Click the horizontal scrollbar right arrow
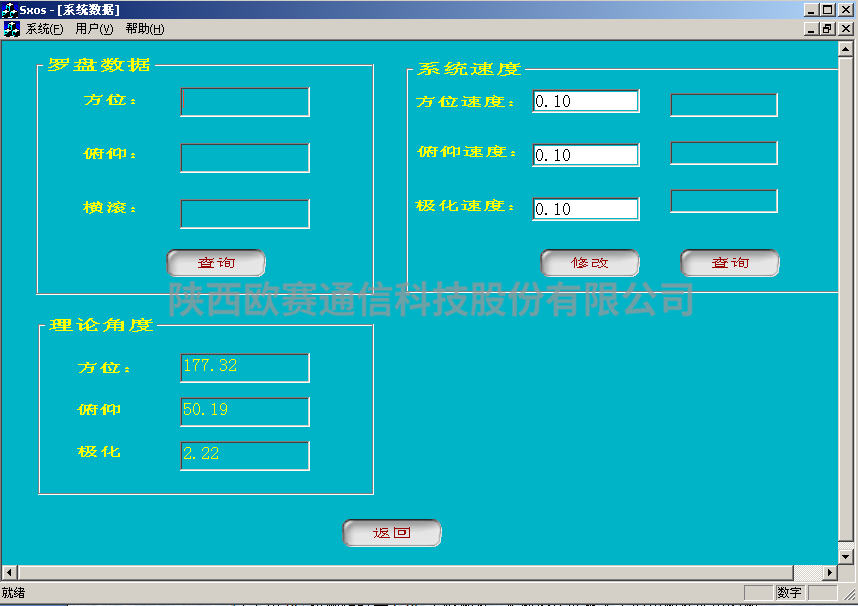 [x=829, y=573]
